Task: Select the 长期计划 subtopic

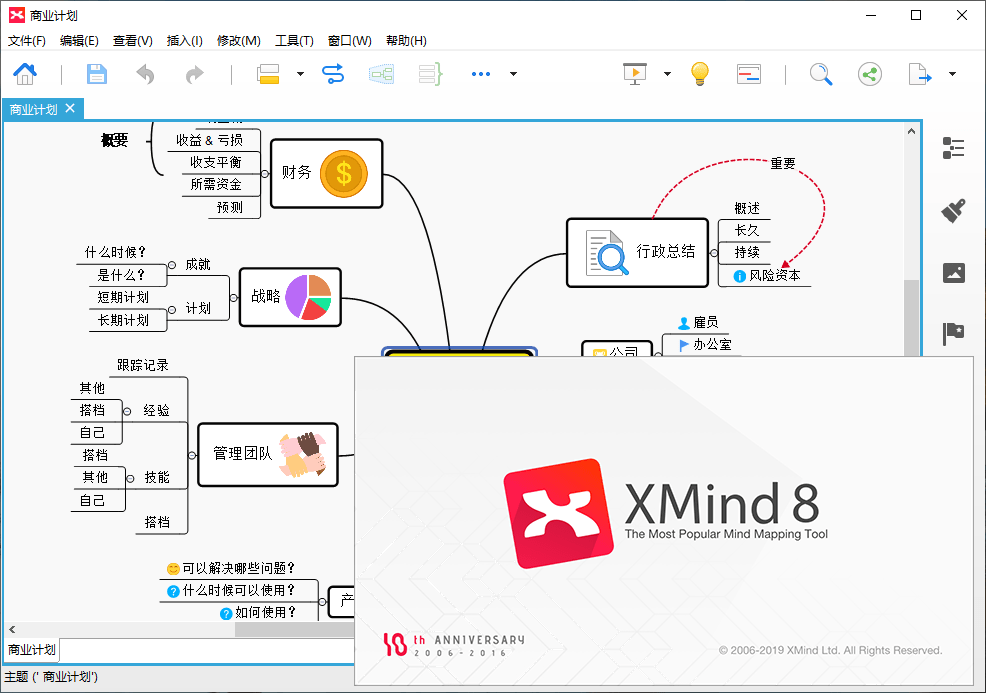Action: (x=123, y=320)
